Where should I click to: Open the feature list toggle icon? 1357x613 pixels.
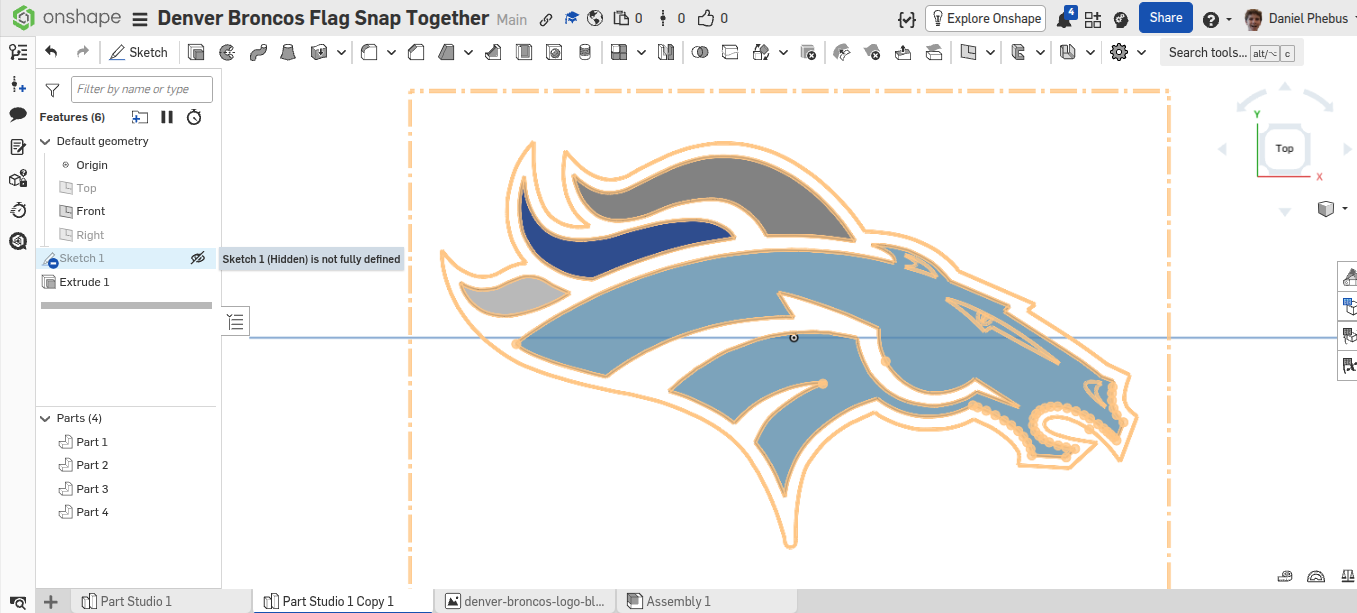[x=18, y=52]
